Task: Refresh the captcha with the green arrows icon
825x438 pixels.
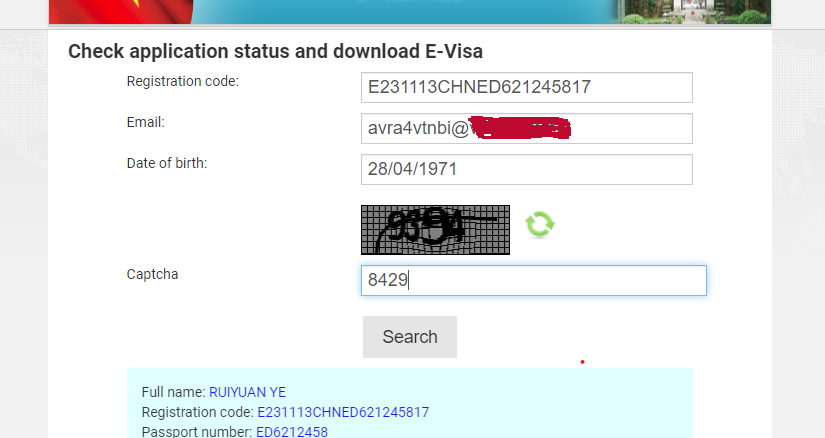Action: pyautogui.click(x=540, y=225)
